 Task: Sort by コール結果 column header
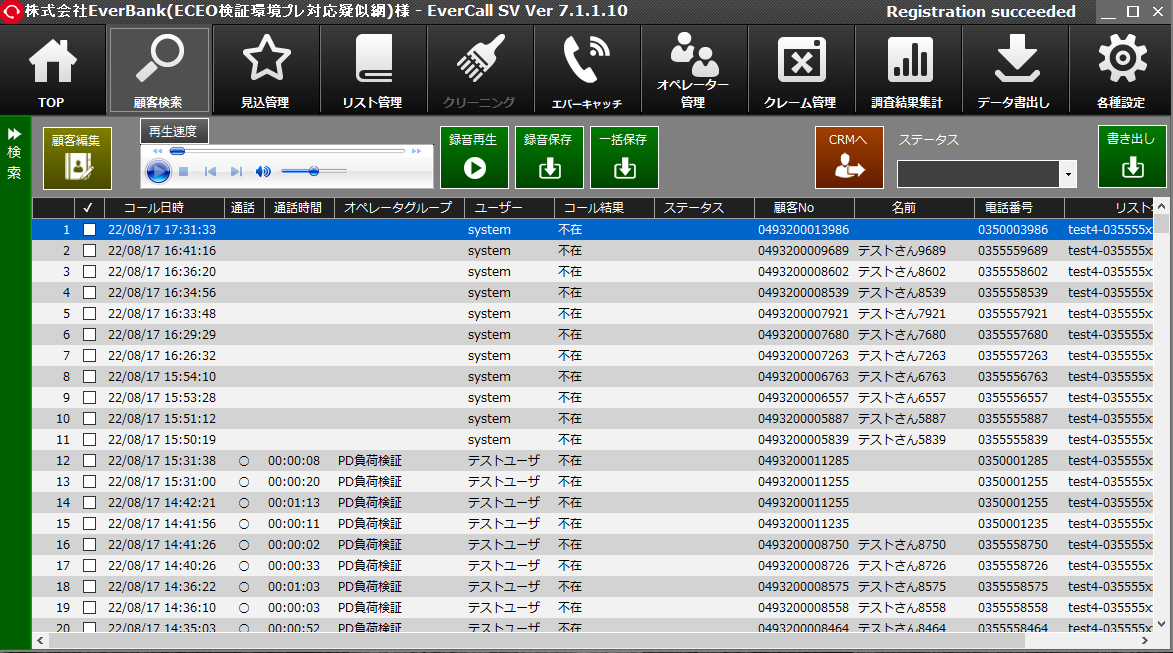pos(604,208)
